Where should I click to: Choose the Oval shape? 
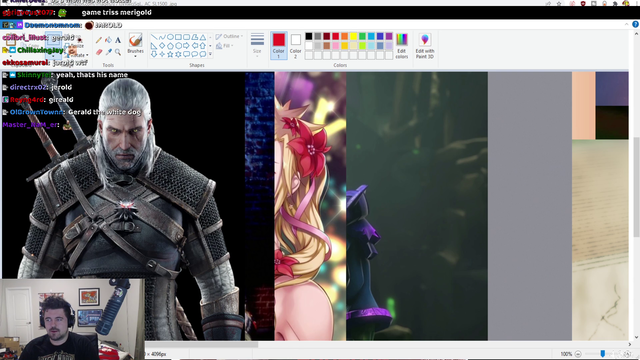click(x=170, y=37)
